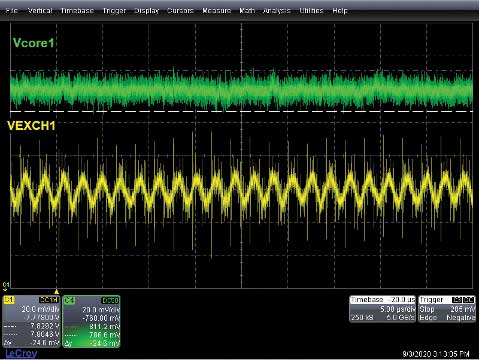
Task: Select the C1 -24.6 mV delta reading
Action: click(44, 342)
